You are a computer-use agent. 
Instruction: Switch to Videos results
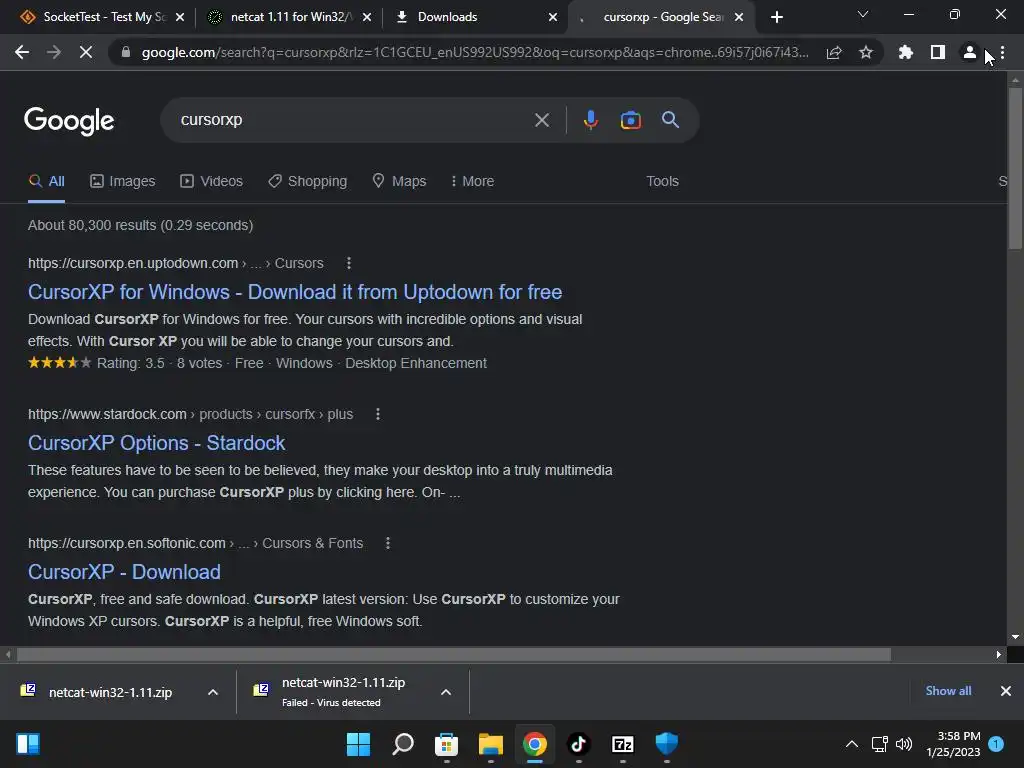coord(212,182)
